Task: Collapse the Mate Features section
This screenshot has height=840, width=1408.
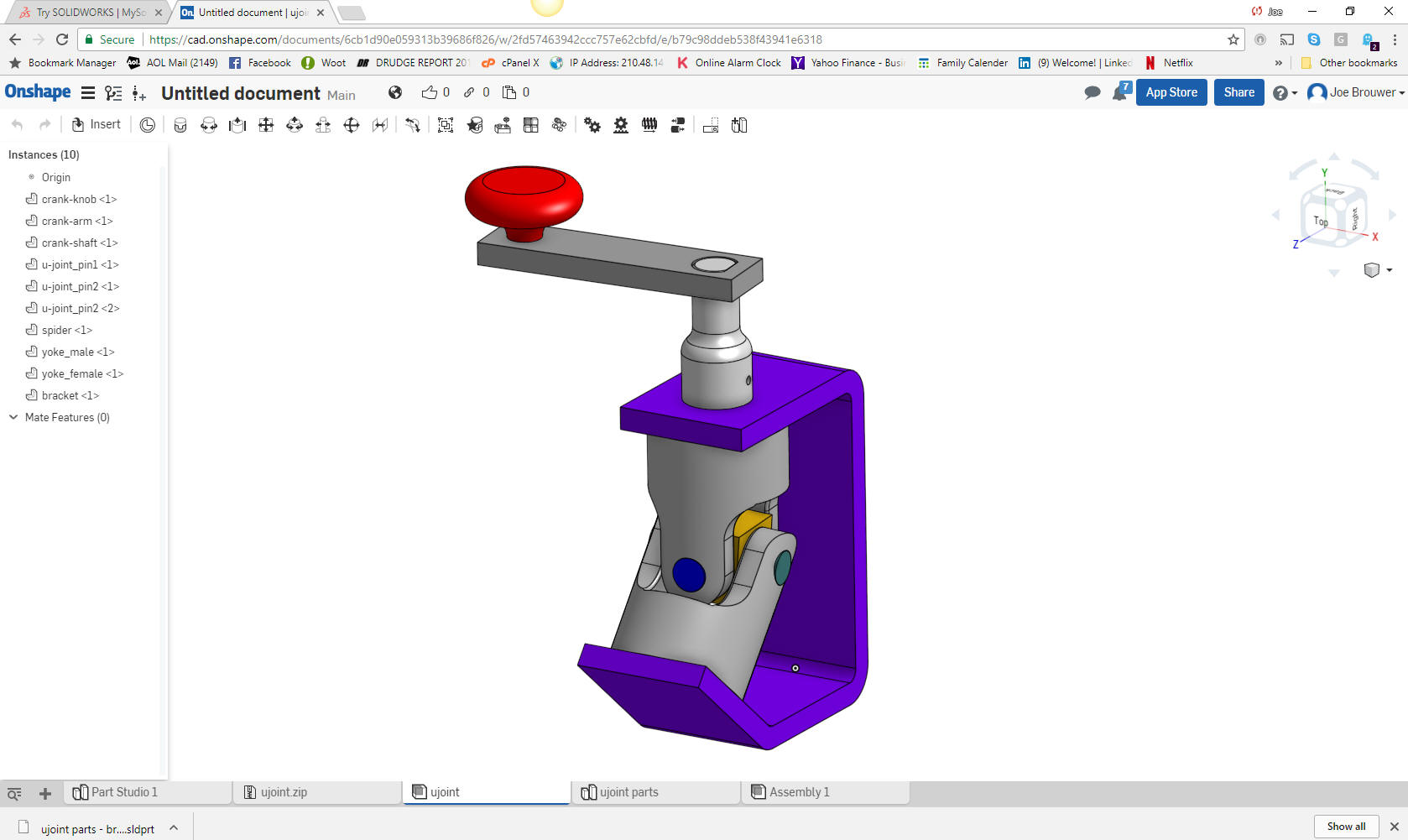Action: [13, 417]
